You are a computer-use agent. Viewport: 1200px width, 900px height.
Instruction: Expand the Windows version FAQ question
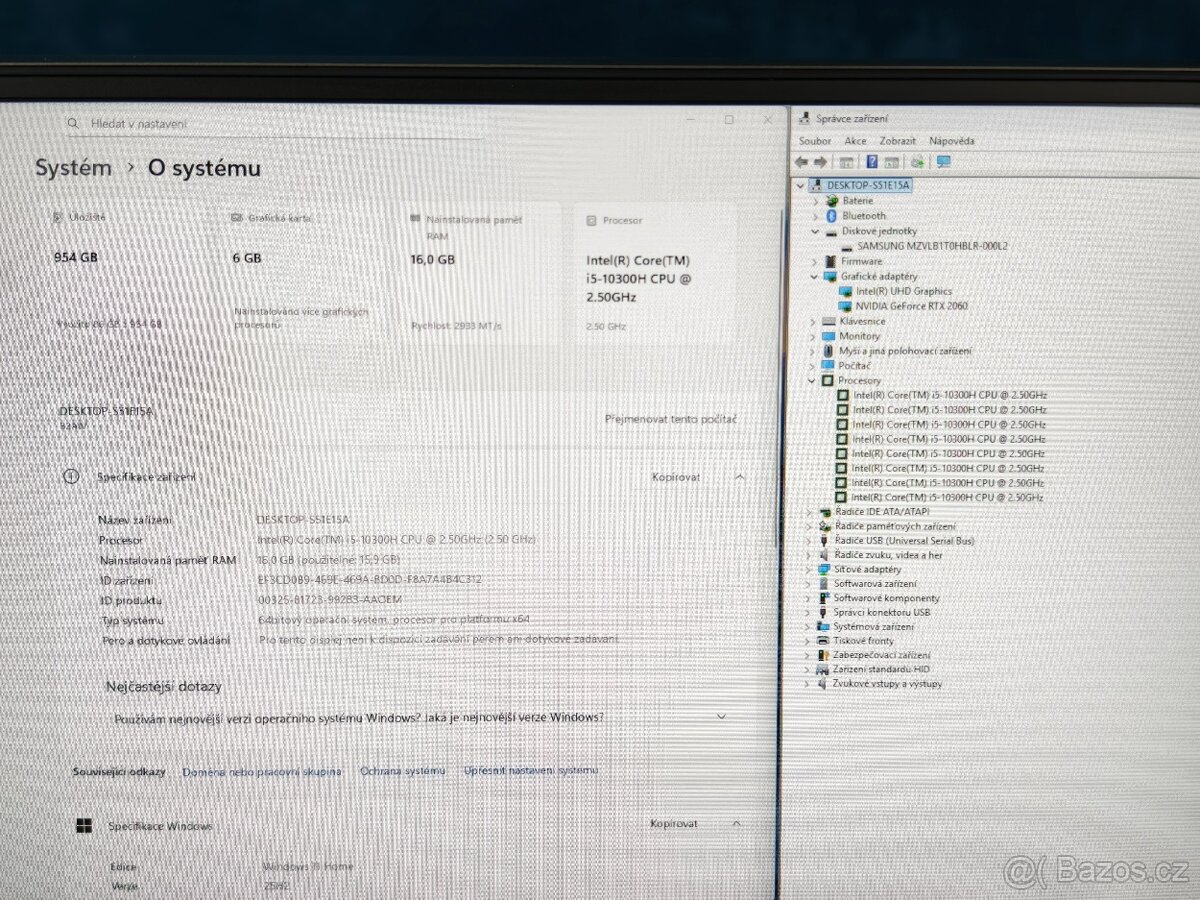721,717
